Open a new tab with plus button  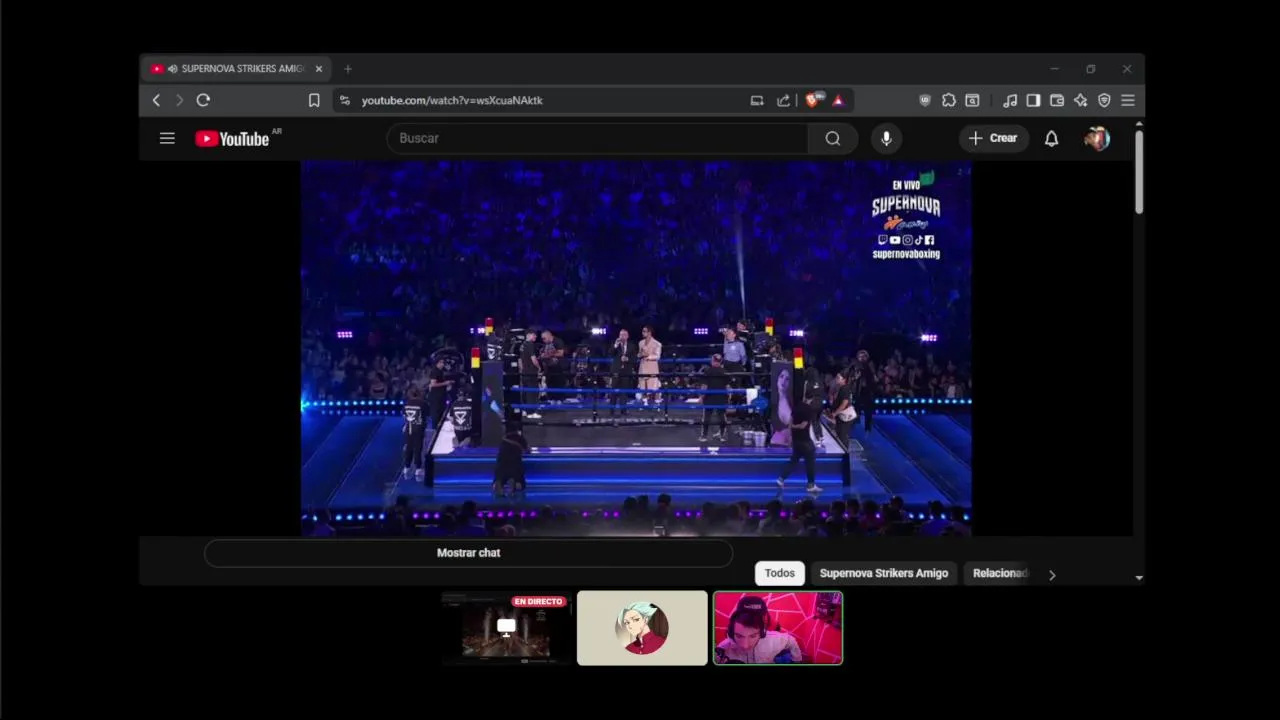pyautogui.click(x=348, y=69)
